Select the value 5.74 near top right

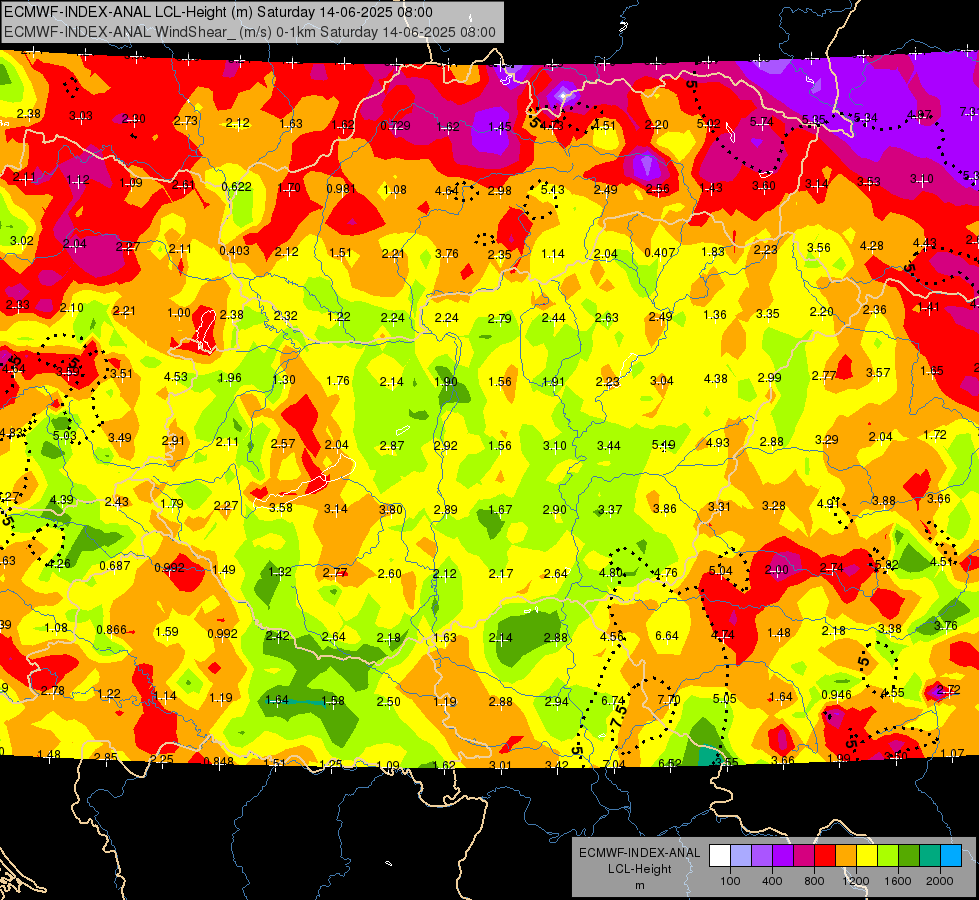(x=762, y=122)
